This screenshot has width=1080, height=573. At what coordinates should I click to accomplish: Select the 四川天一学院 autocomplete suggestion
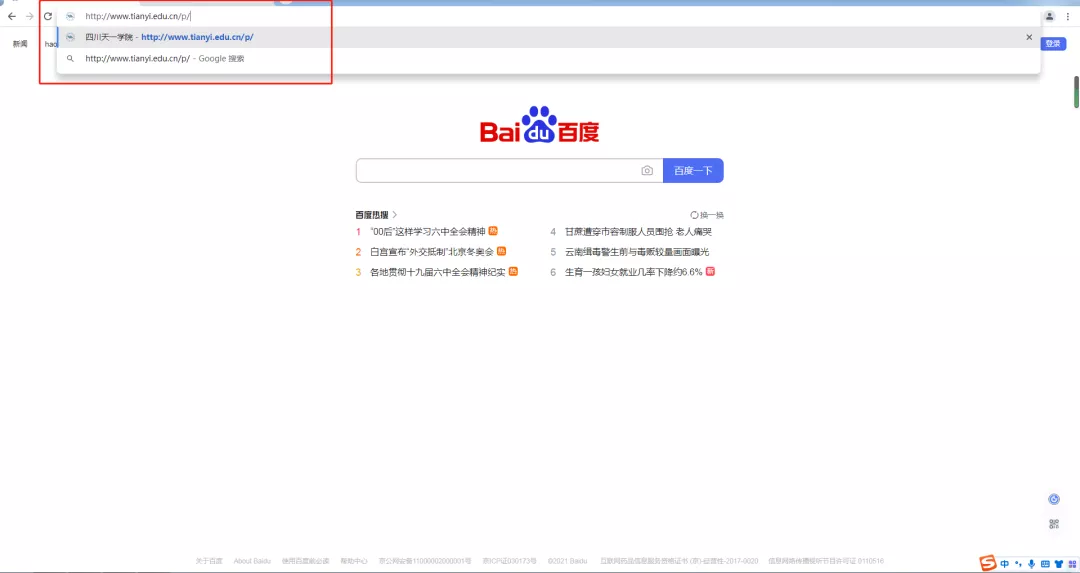tap(548, 37)
